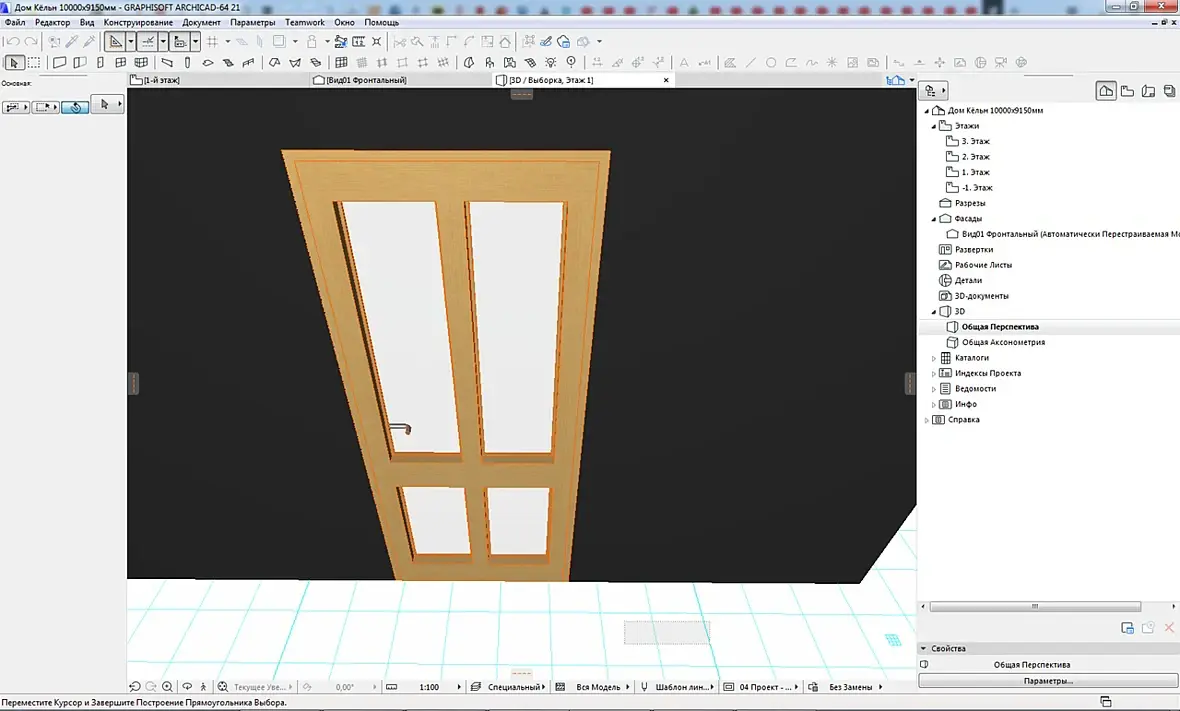Image resolution: width=1180 pixels, height=711 pixels.
Task: Click the Navigator horizontal scrollbar
Action: click(x=1035, y=606)
